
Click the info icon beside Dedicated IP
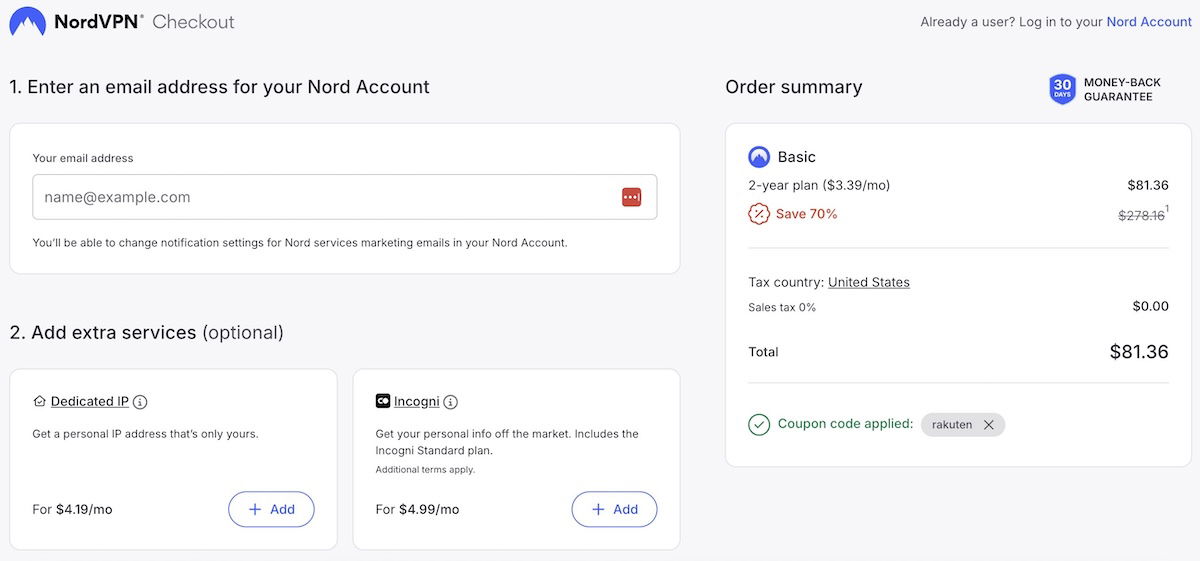(140, 402)
